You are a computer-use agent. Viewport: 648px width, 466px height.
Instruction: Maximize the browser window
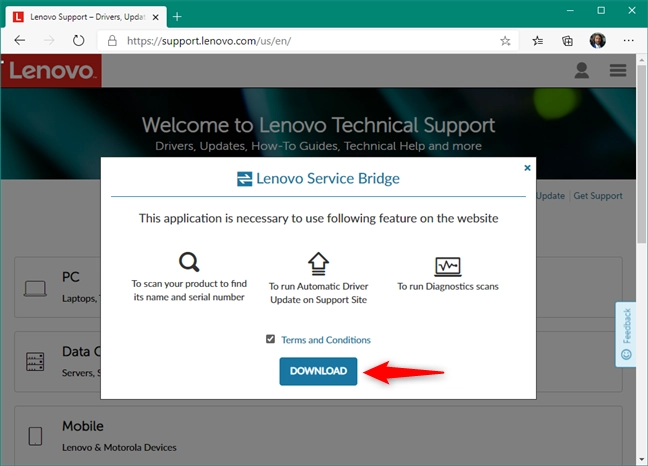pos(601,10)
